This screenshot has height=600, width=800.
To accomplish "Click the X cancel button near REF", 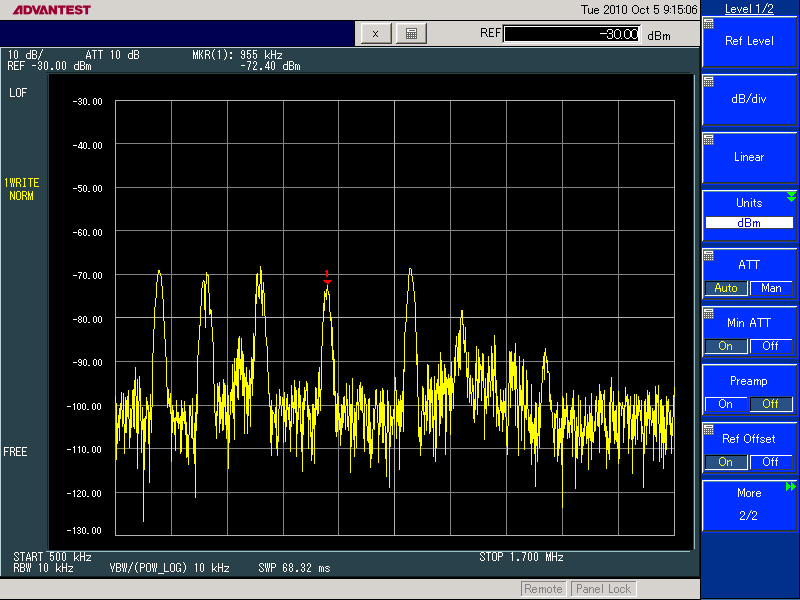I will click(375, 34).
